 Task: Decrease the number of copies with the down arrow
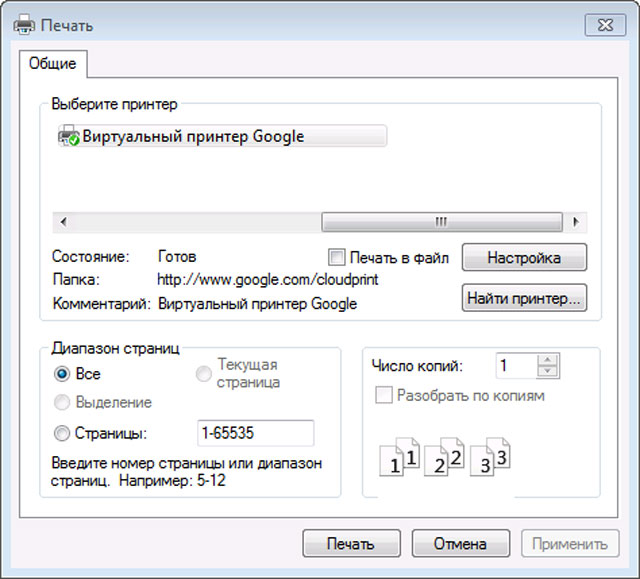pyautogui.click(x=548, y=372)
